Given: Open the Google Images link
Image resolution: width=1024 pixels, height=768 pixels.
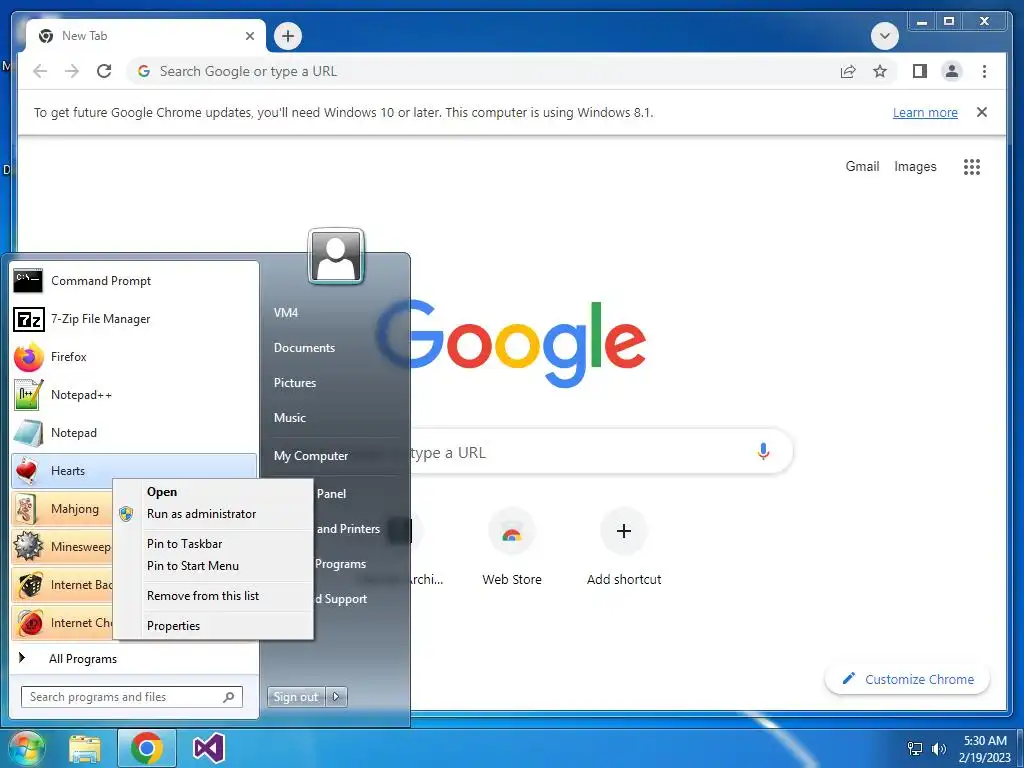Looking at the screenshot, I should pyautogui.click(x=915, y=167).
